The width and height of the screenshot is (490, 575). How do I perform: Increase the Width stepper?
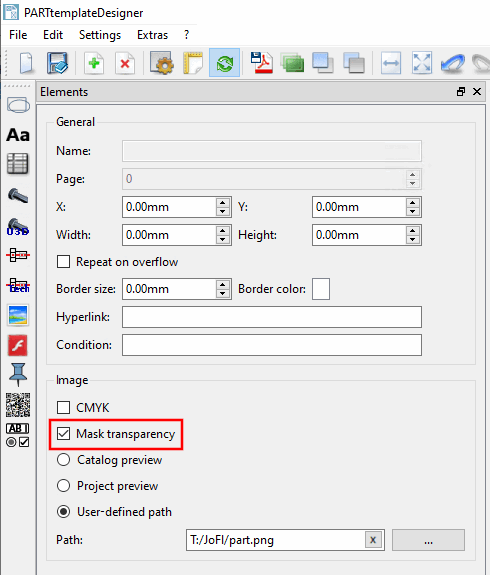[x=223, y=230]
